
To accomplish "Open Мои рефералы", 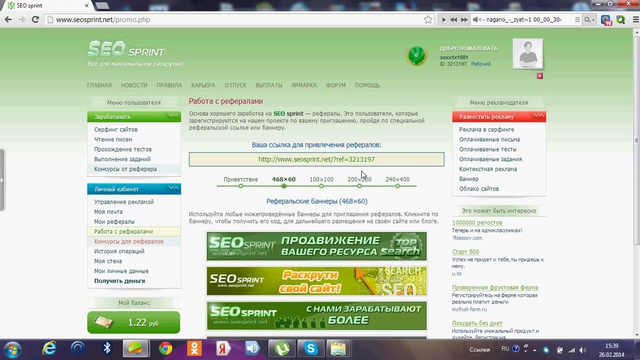I will coord(114,222).
